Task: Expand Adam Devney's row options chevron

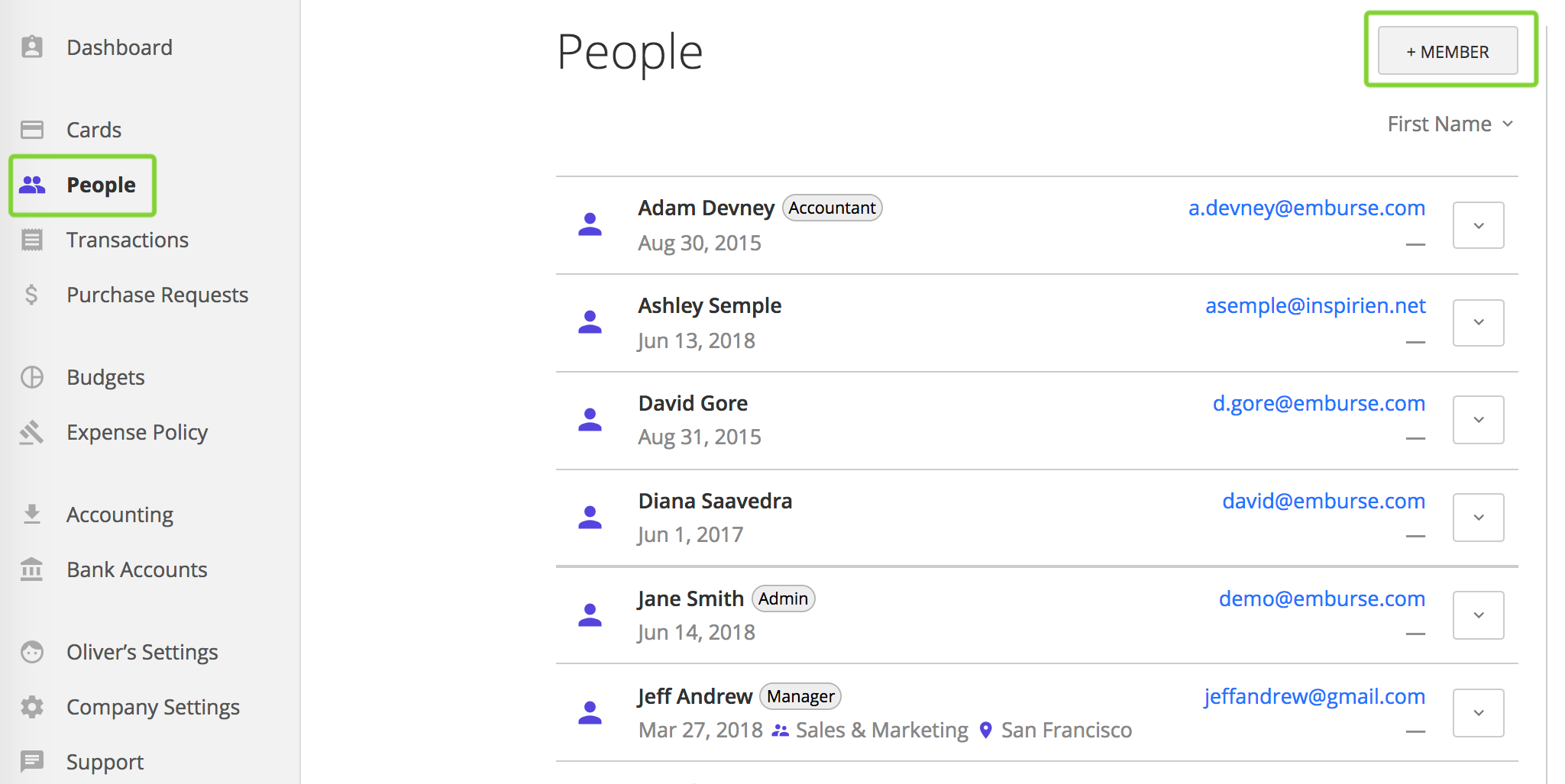Action: tap(1478, 225)
